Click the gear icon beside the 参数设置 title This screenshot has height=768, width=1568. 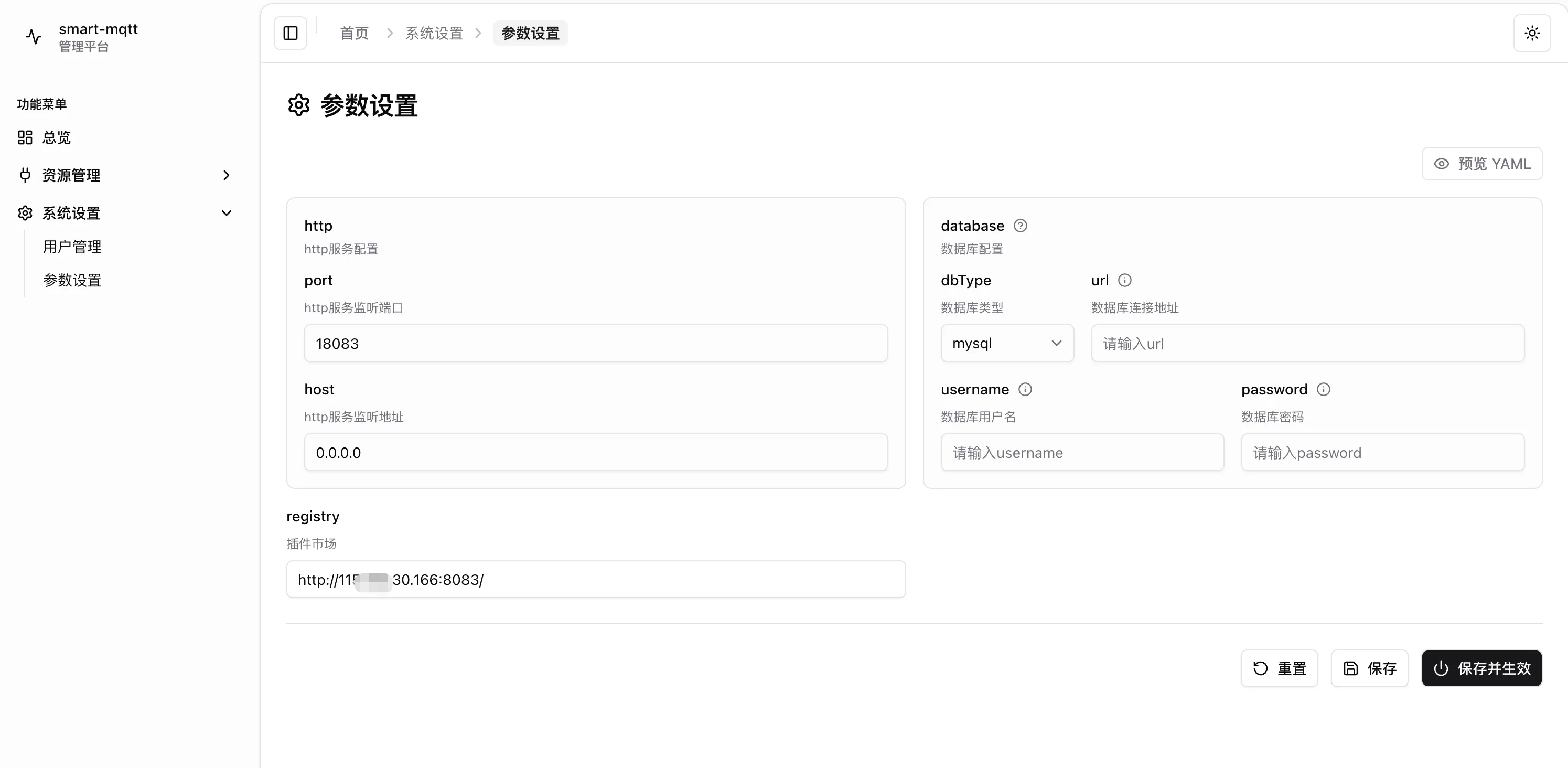point(298,105)
